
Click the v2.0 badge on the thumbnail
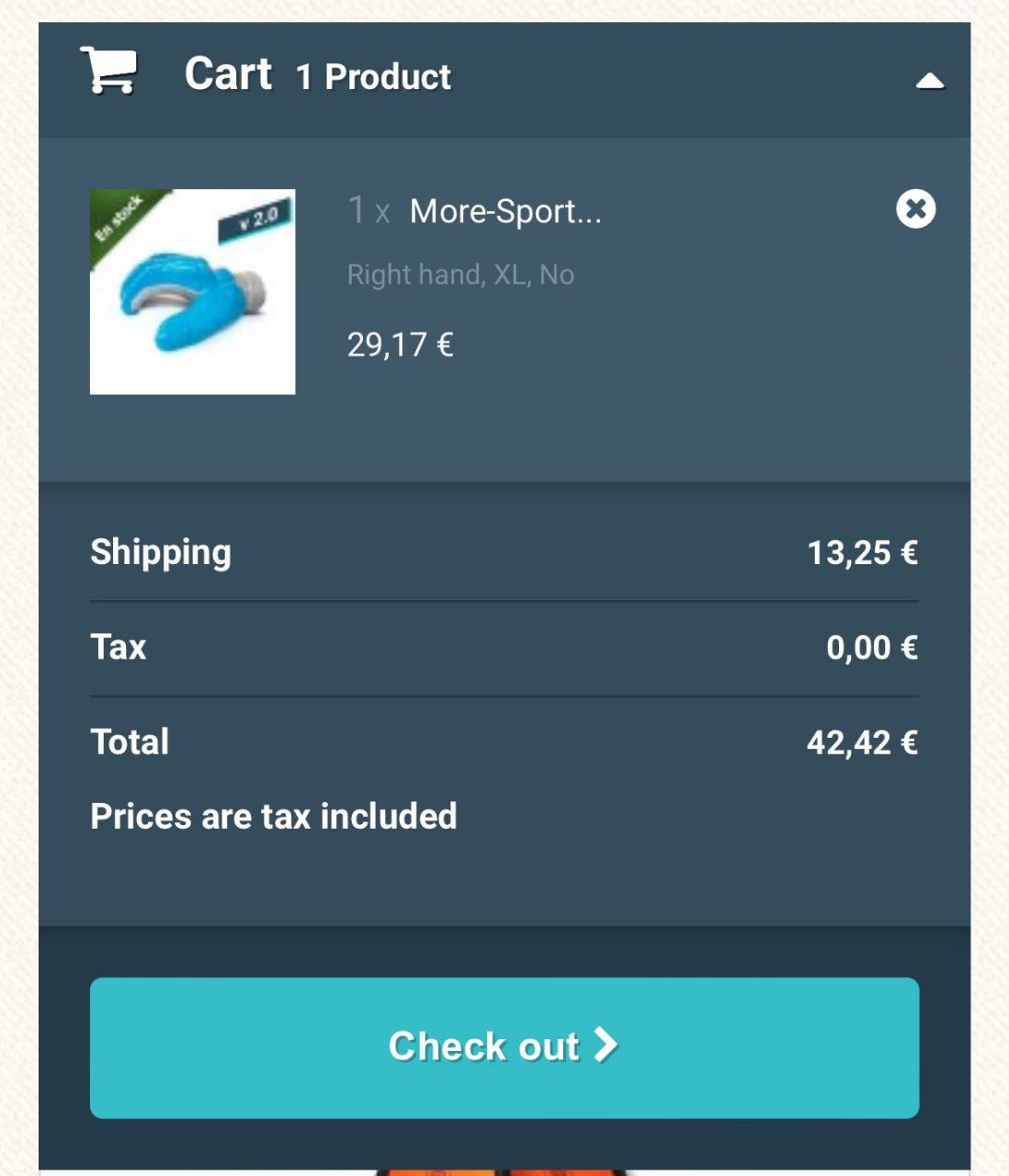[x=257, y=220]
